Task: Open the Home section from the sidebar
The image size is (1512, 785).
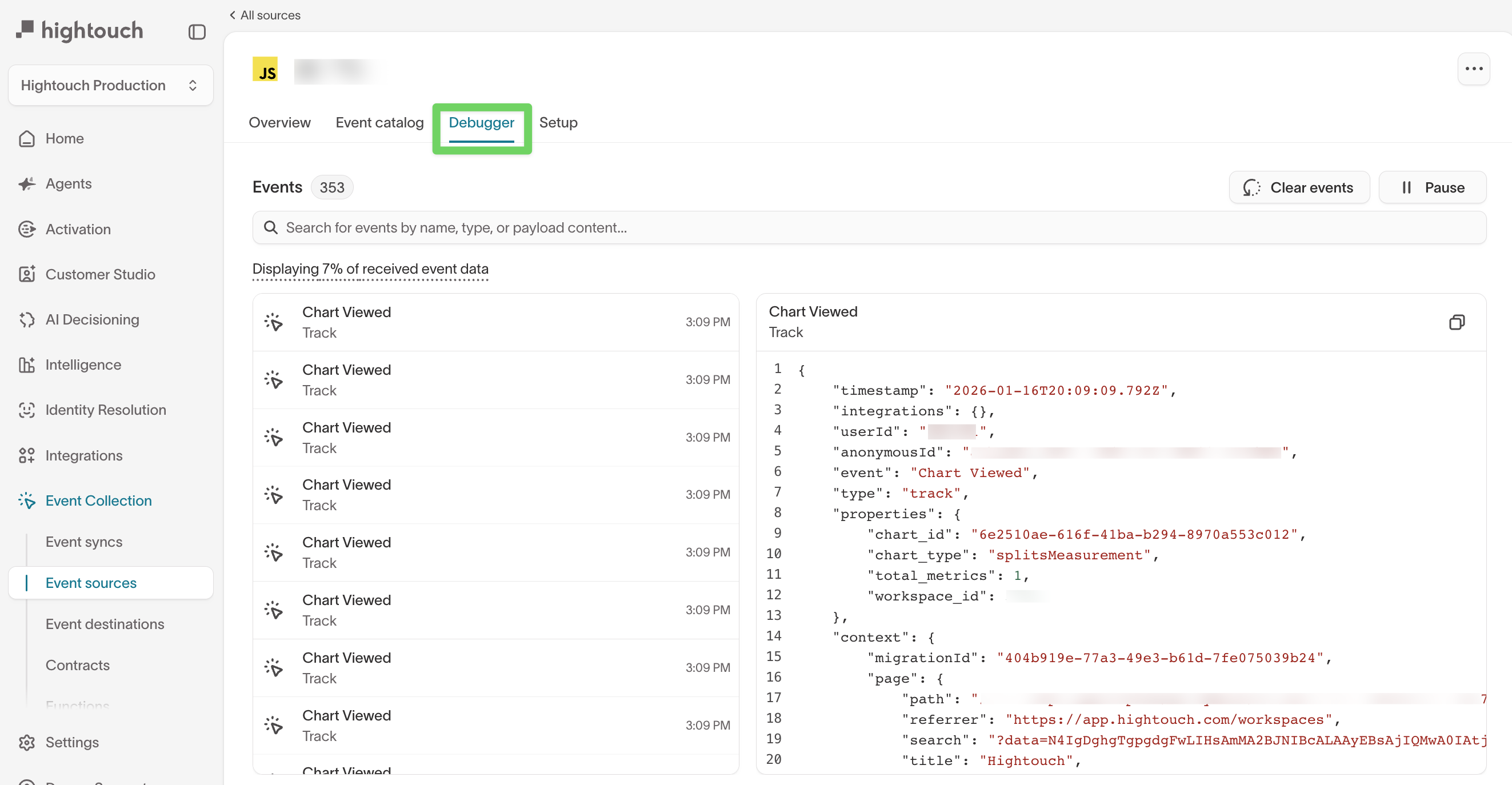Action: click(65, 138)
